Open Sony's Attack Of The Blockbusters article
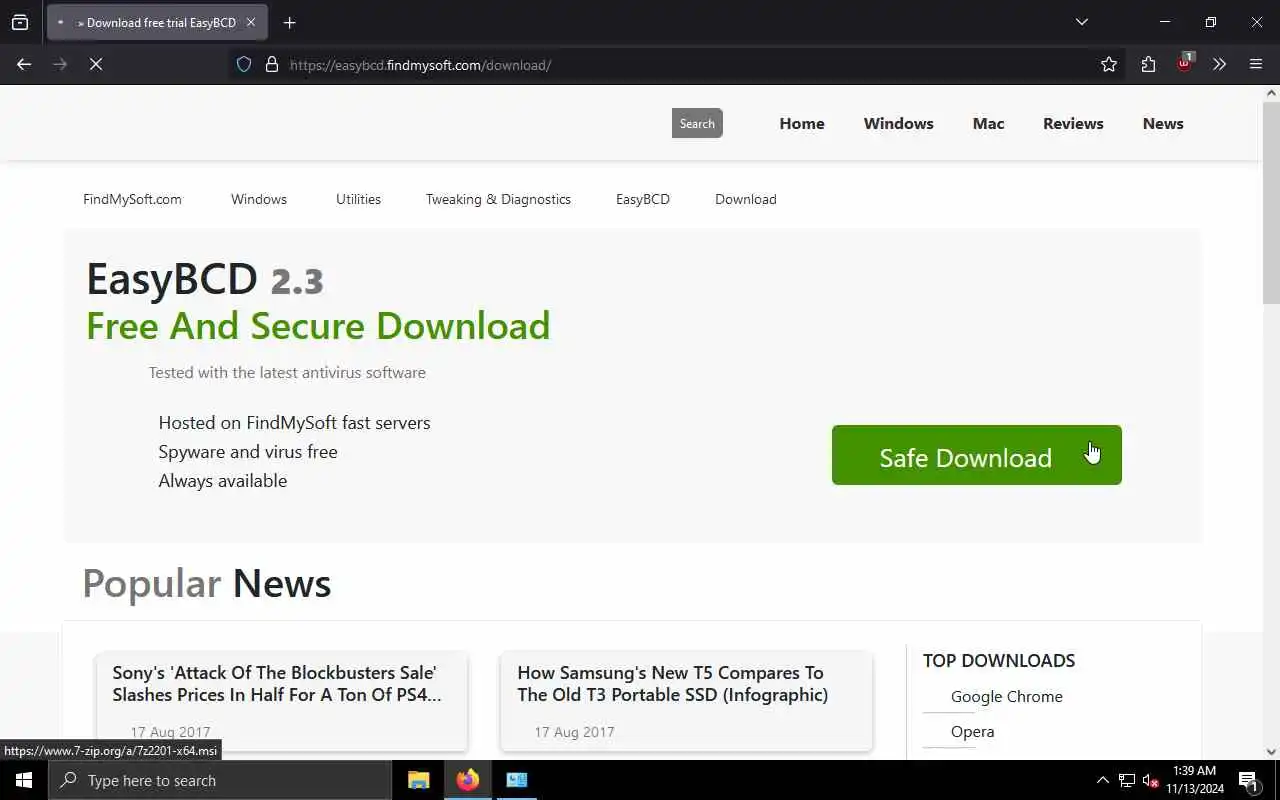The image size is (1280, 800). click(x=277, y=684)
